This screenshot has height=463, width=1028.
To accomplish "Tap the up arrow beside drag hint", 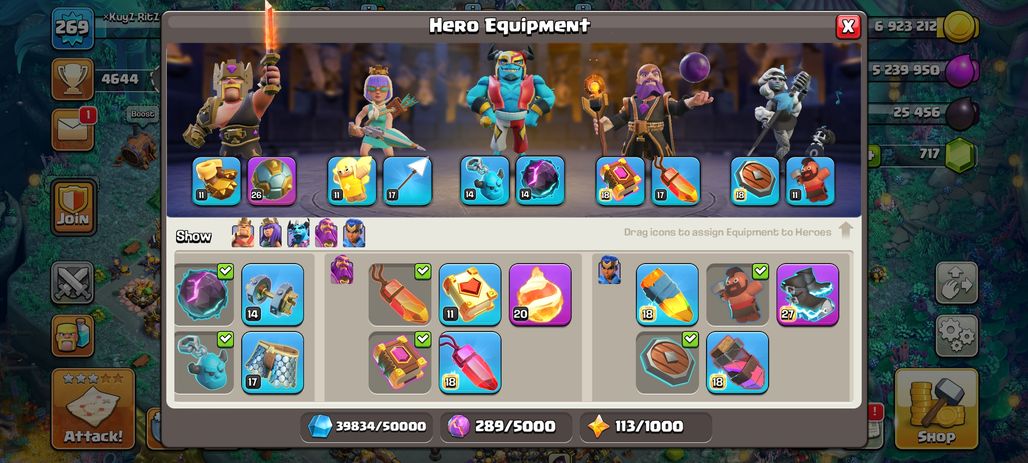I will click(x=845, y=230).
